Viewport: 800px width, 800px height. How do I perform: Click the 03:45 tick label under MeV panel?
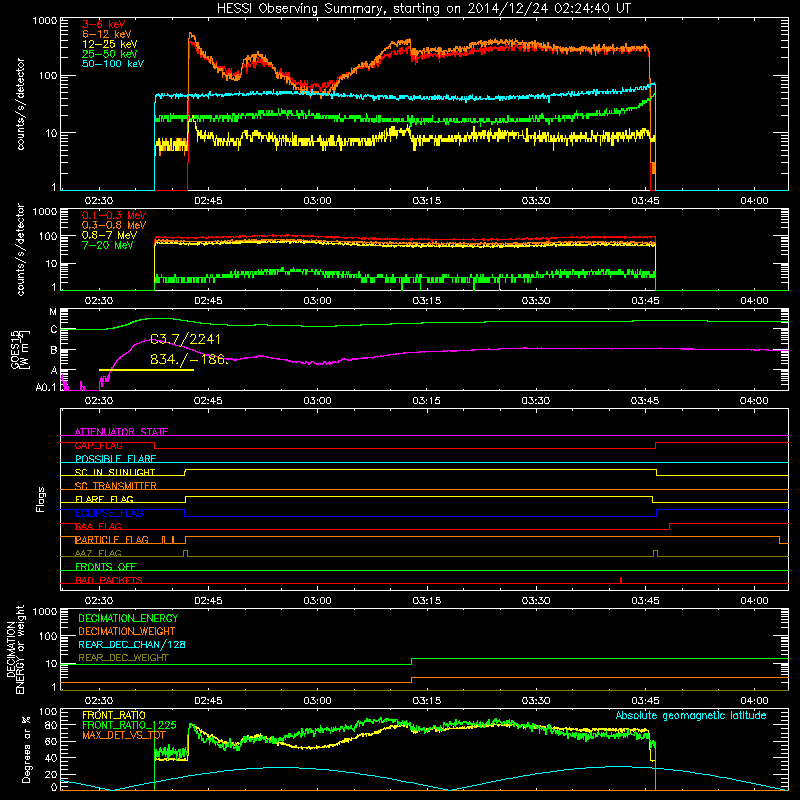pyautogui.click(x=645, y=301)
